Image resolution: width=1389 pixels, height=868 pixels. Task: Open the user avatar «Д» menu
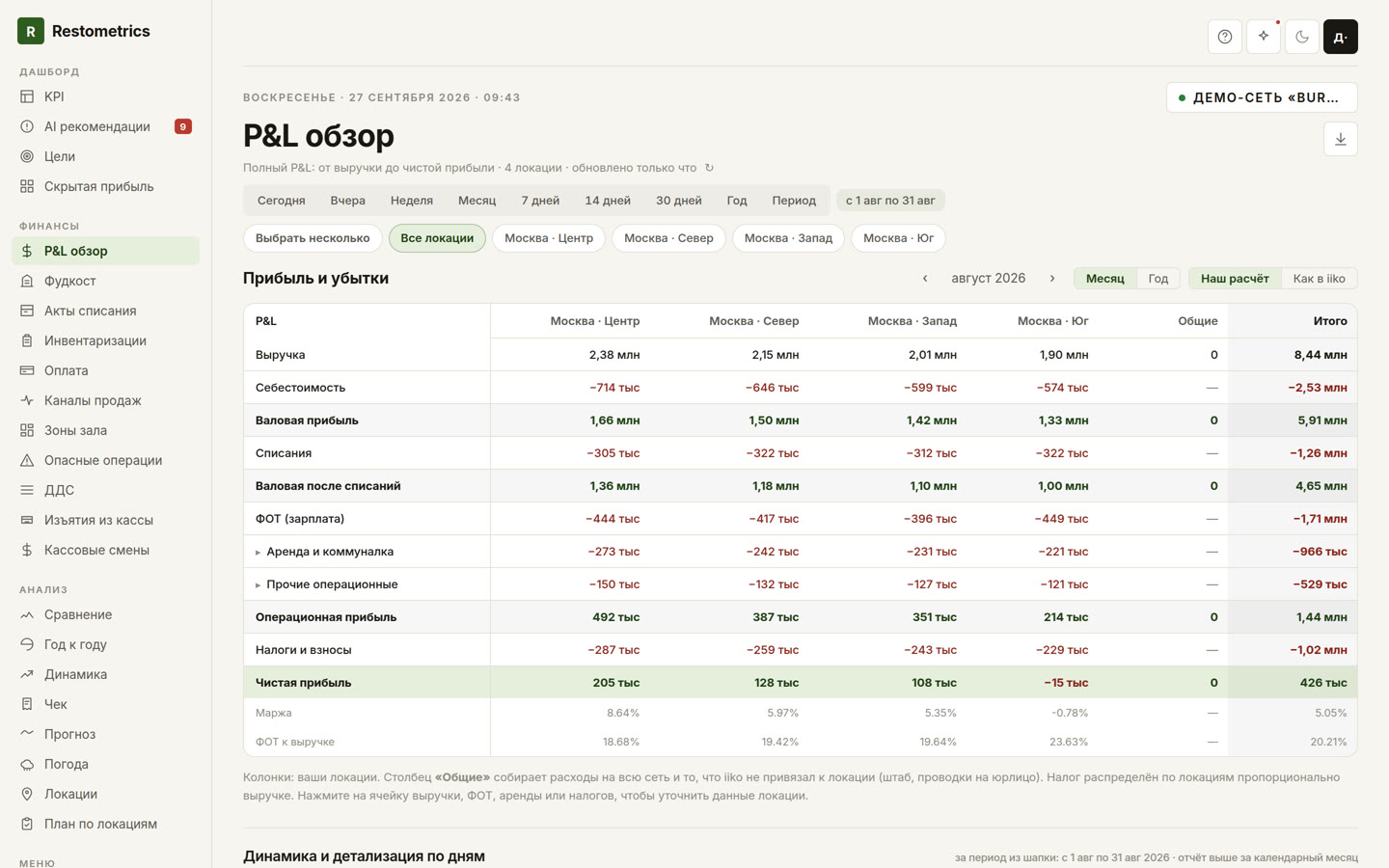pos(1341,37)
